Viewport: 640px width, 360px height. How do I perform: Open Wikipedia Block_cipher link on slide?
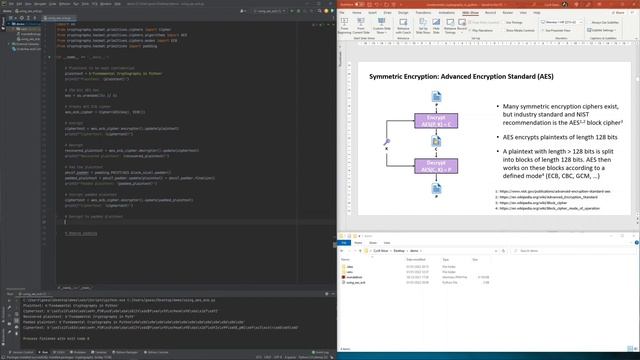coord(533,203)
